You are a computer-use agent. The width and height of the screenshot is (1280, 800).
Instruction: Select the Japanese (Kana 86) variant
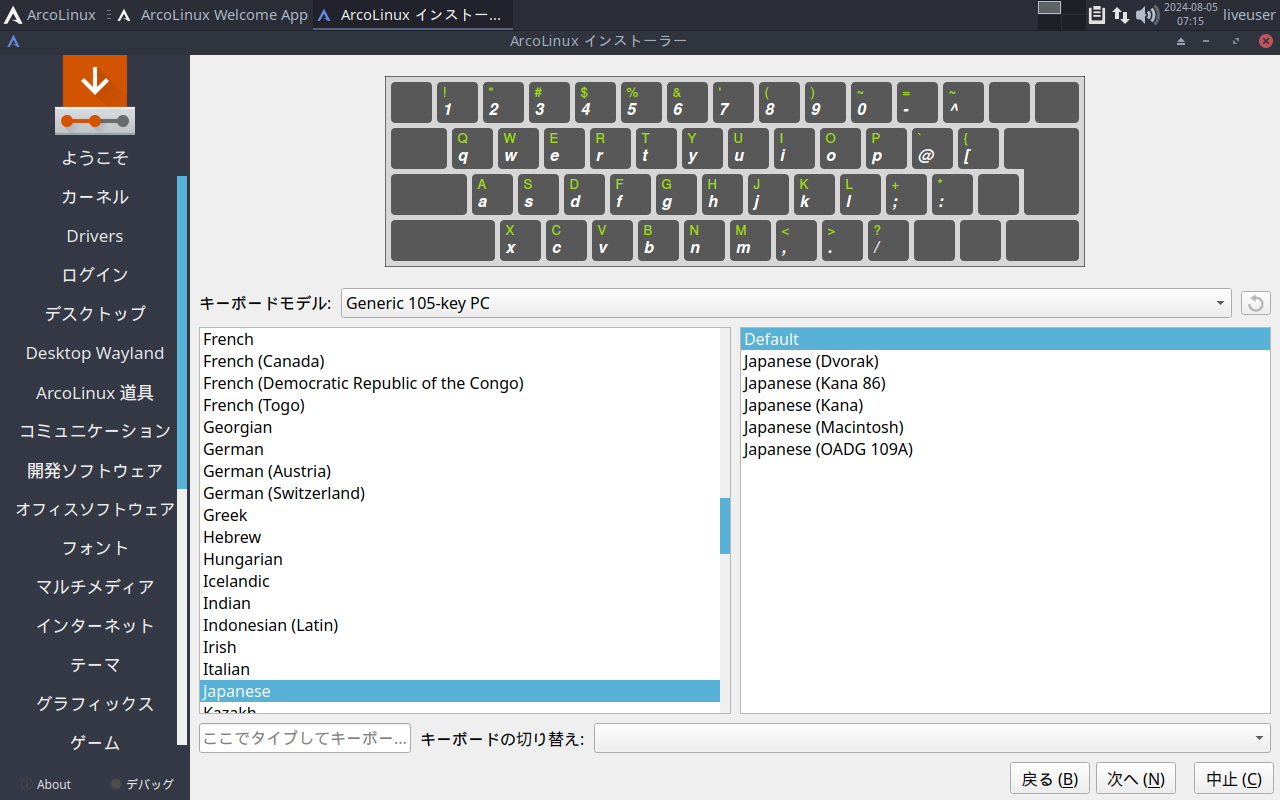tap(1005, 383)
